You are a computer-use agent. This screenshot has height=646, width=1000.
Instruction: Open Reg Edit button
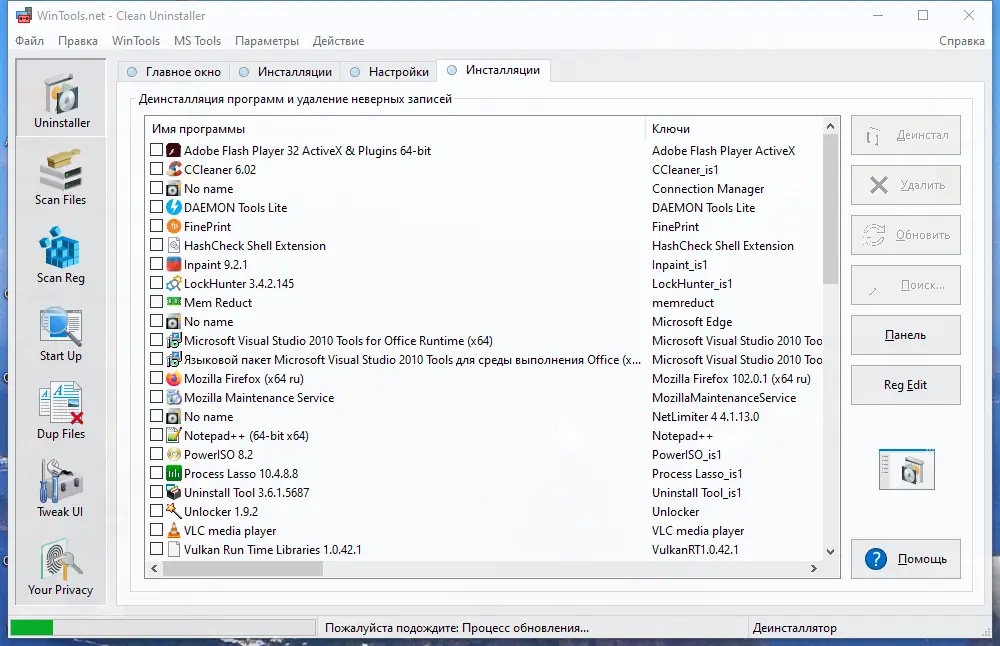(x=906, y=385)
